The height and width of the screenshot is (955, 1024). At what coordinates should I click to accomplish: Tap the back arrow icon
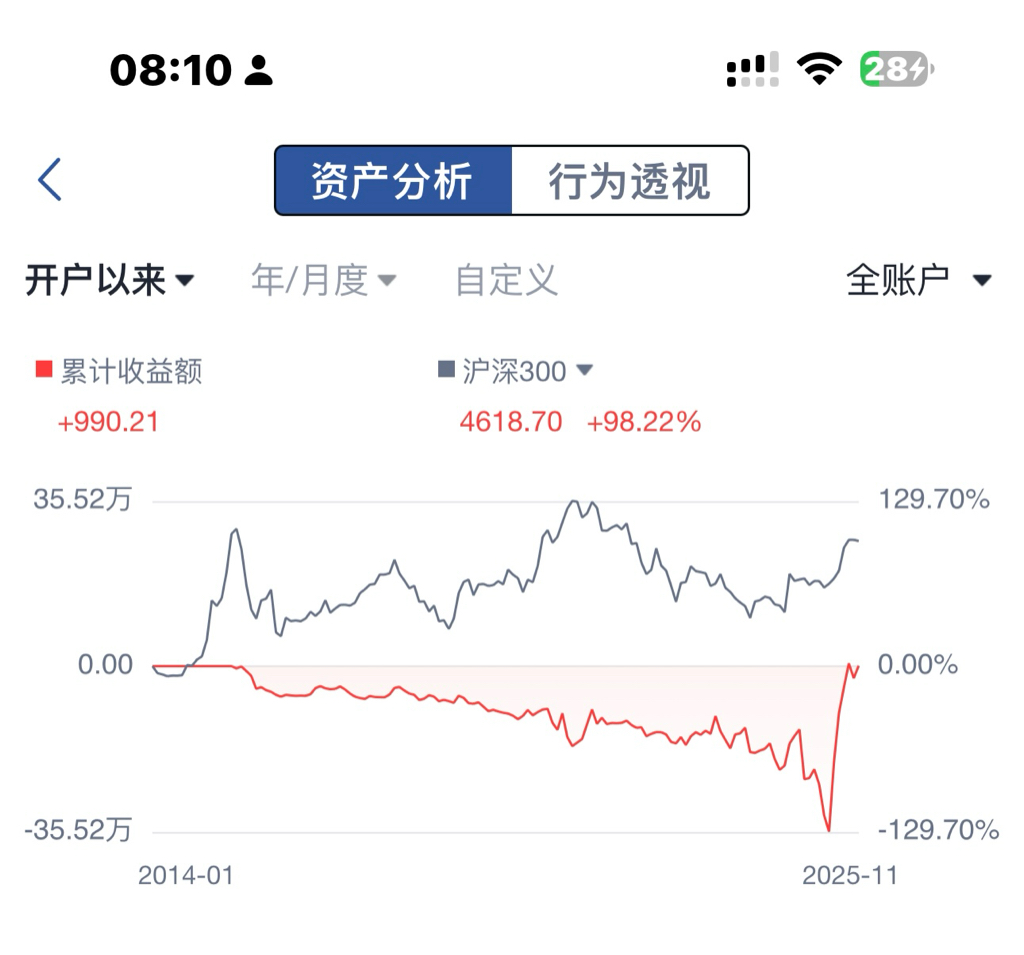50,179
